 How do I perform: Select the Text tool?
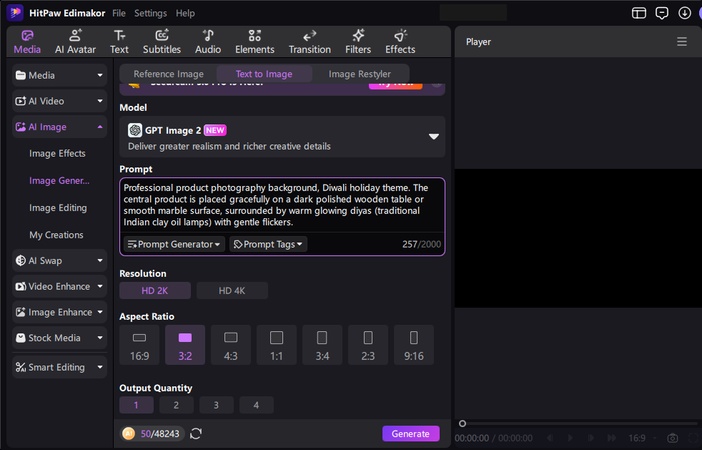pos(119,42)
